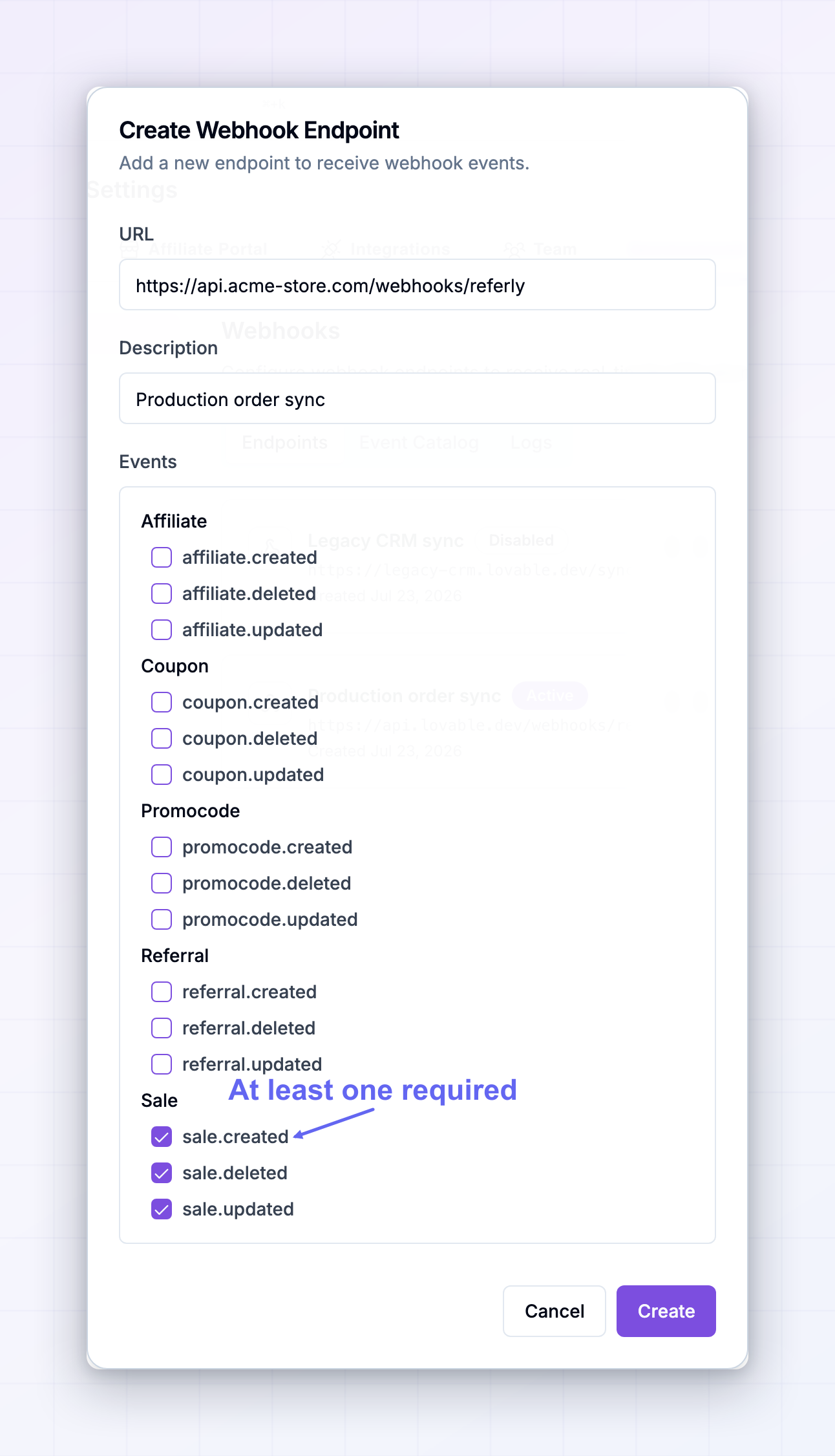Enable the affiliate.deleted event
835x1456 pixels.
click(x=162, y=594)
